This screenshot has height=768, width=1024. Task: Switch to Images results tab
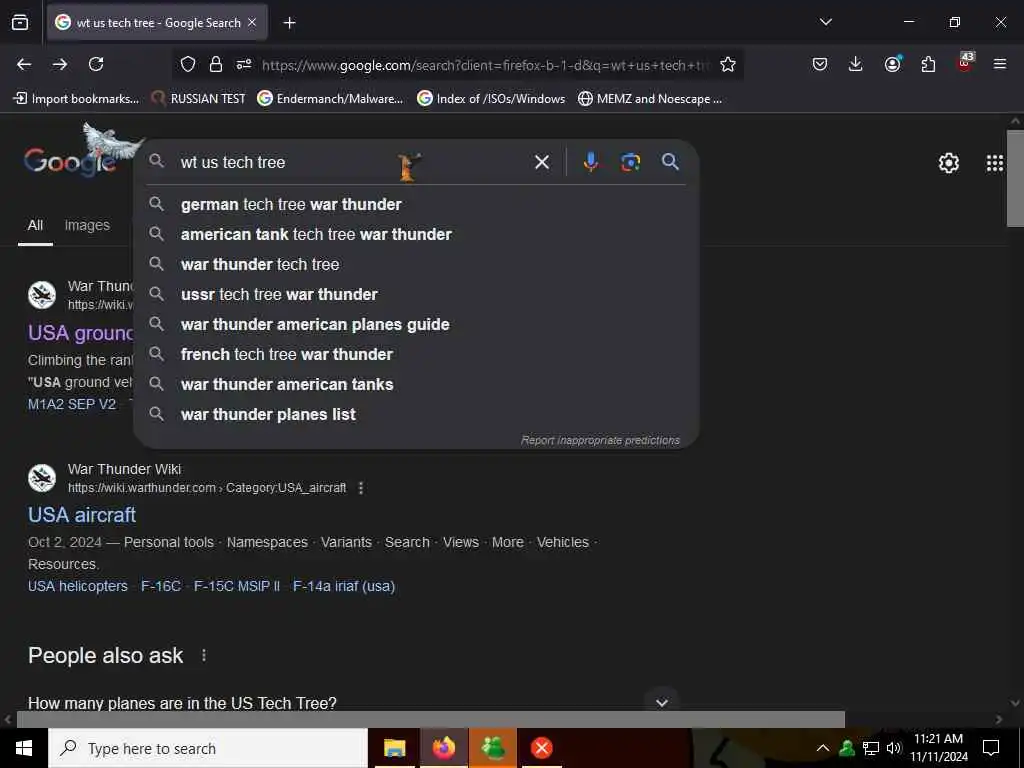click(x=87, y=225)
